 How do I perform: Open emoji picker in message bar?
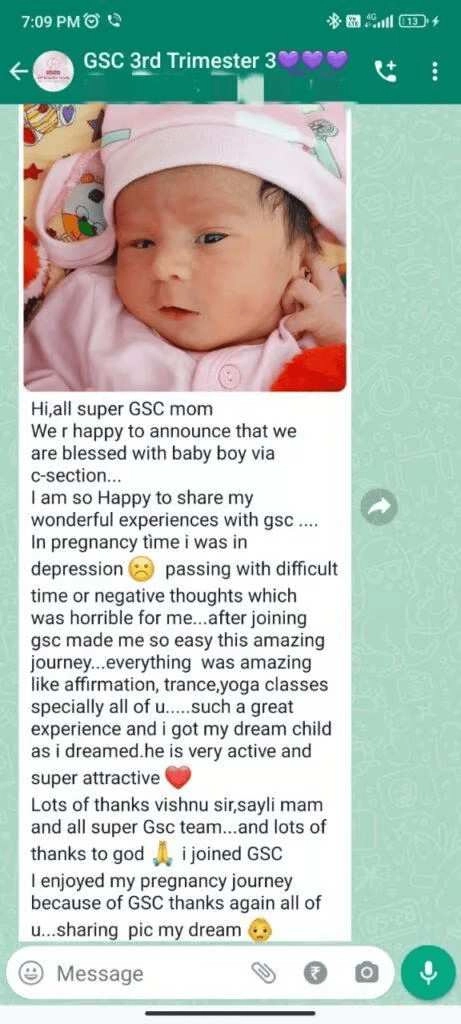28,974
